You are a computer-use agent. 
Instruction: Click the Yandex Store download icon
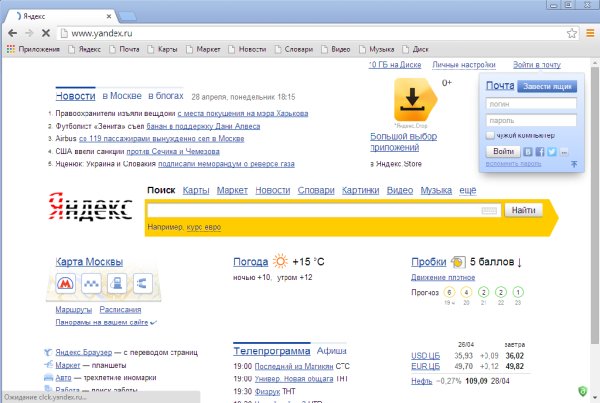[x=415, y=100]
